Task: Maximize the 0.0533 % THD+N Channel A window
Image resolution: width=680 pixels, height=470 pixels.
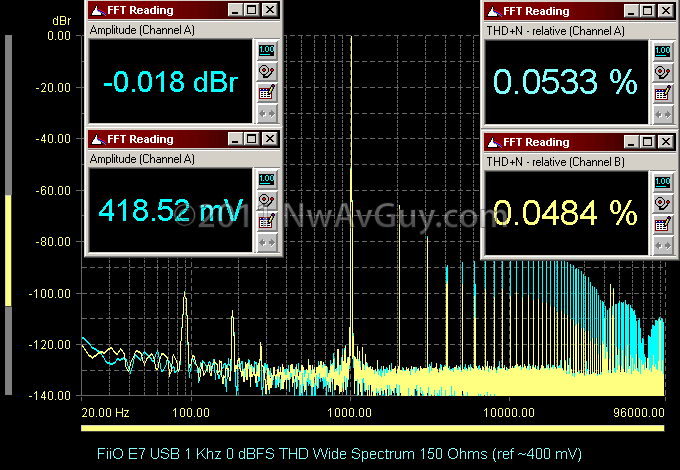Action: pyautogui.click(x=648, y=10)
